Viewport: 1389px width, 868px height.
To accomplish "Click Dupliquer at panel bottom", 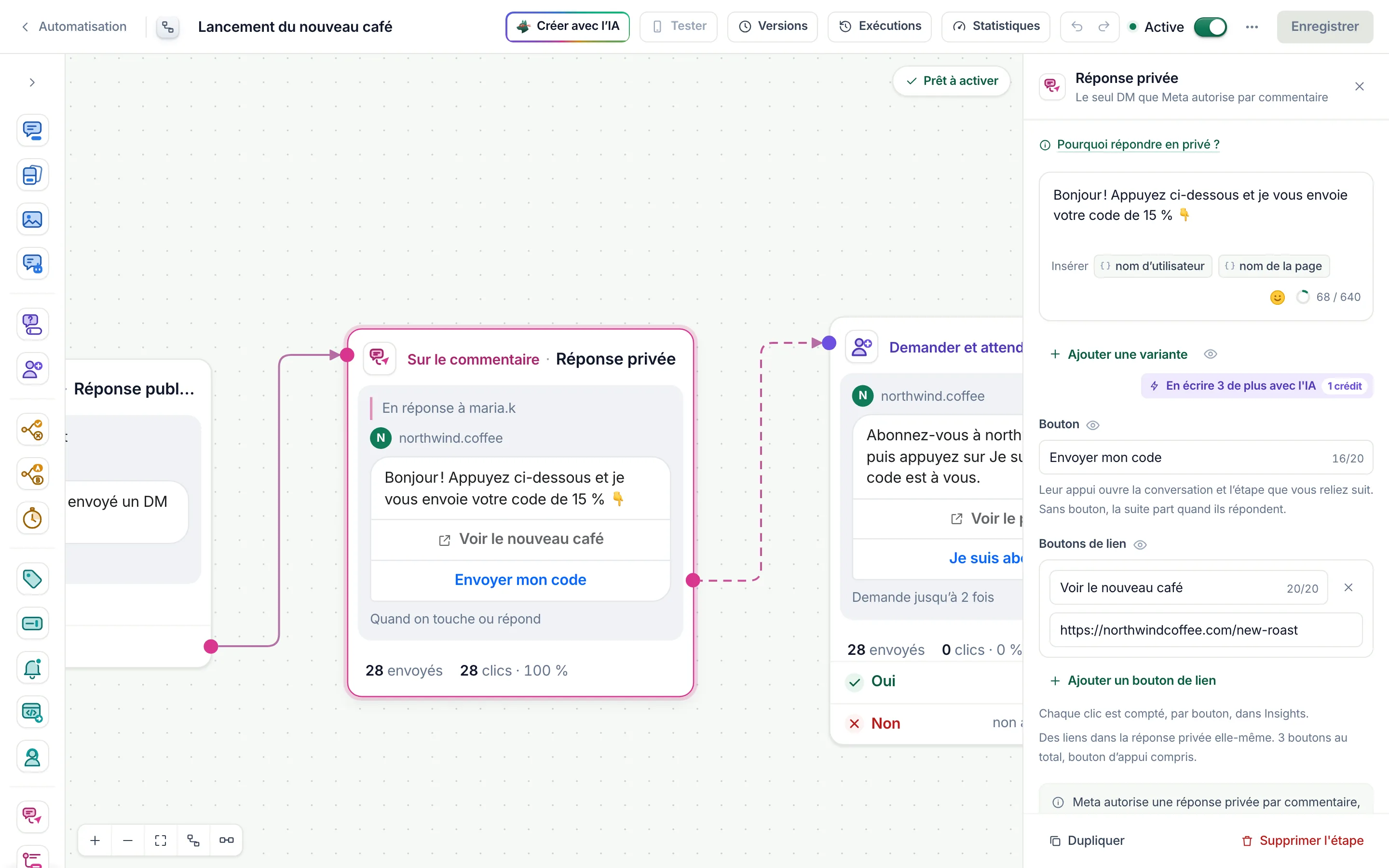I will 1087,841.
